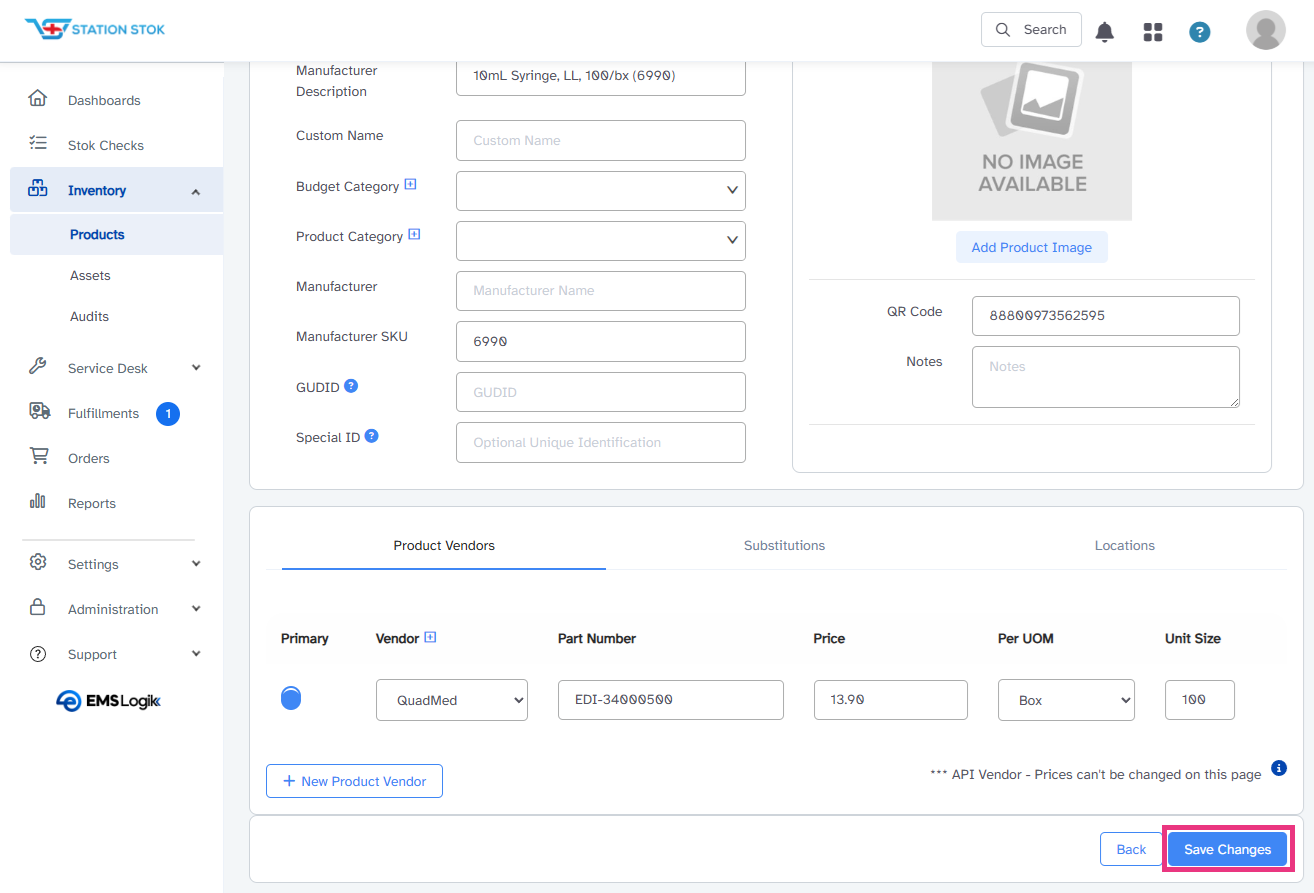Click the Back button
This screenshot has height=893, width=1314.
pos(1131,849)
